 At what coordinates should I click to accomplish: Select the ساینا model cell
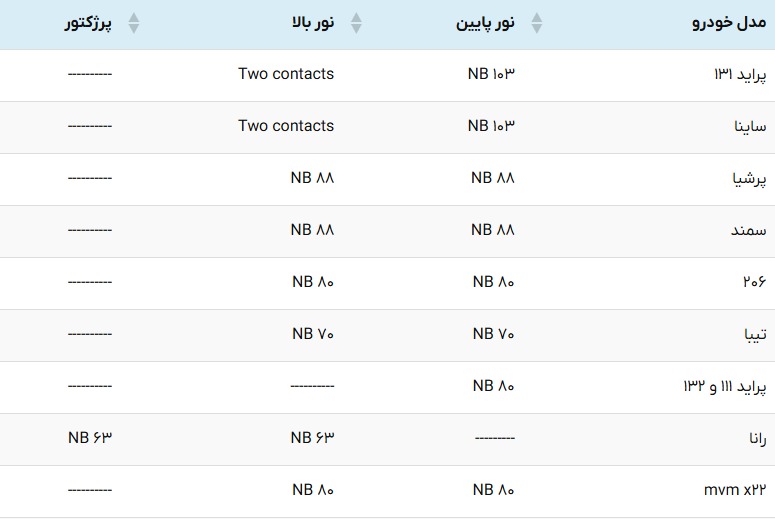(x=750, y=127)
